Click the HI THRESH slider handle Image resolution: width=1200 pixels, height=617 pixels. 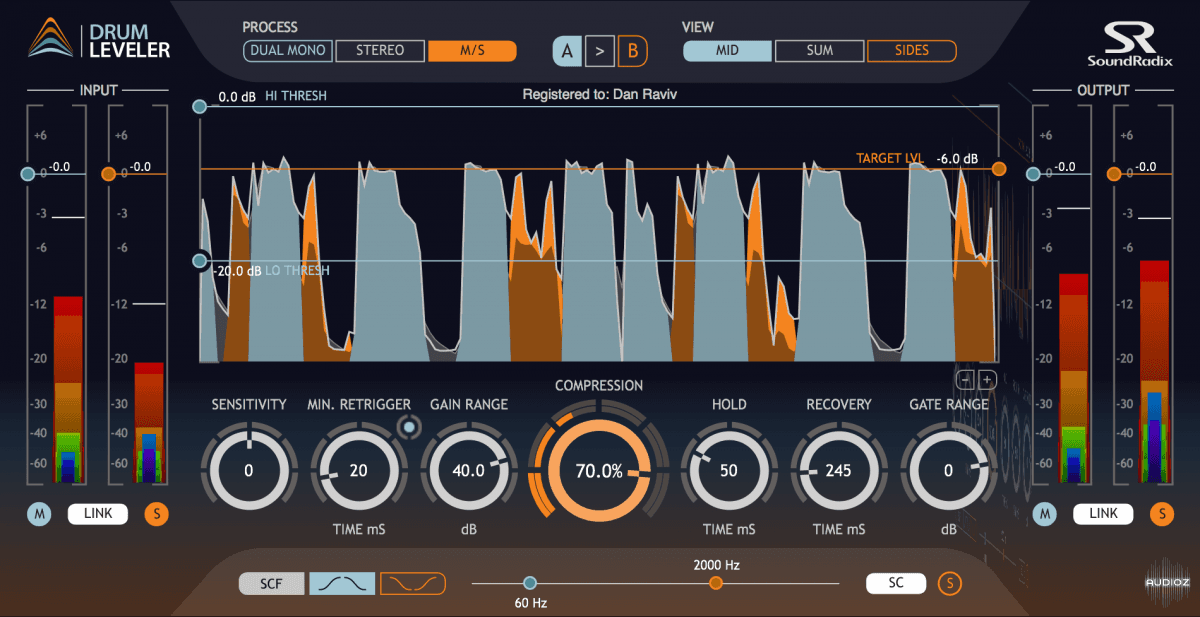click(x=200, y=105)
